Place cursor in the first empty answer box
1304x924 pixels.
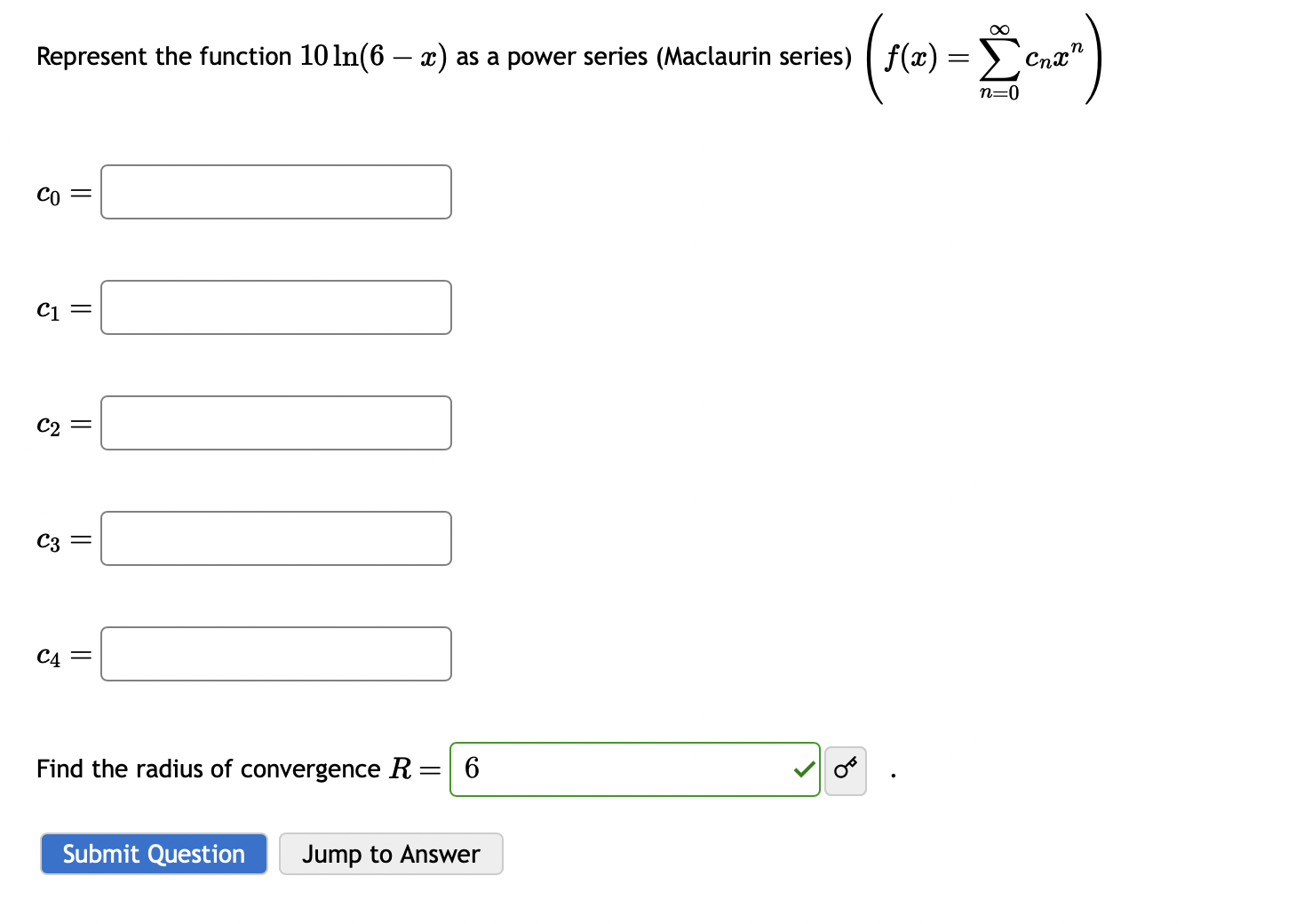click(x=275, y=191)
